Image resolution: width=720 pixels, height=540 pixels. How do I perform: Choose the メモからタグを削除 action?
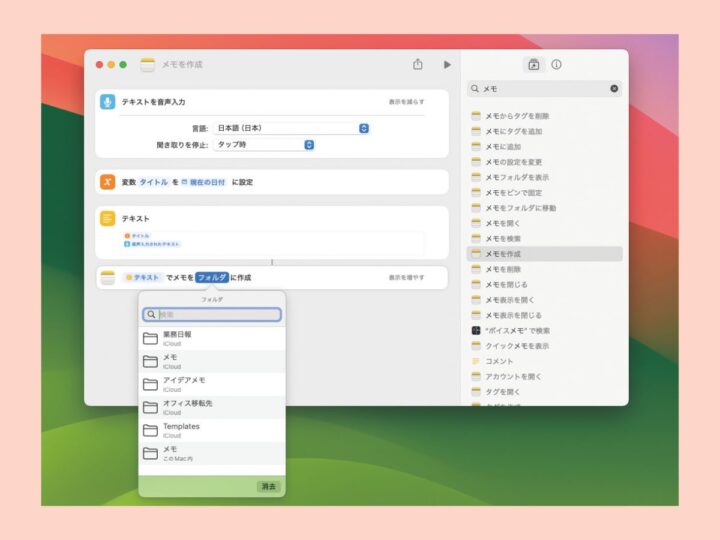coord(545,116)
